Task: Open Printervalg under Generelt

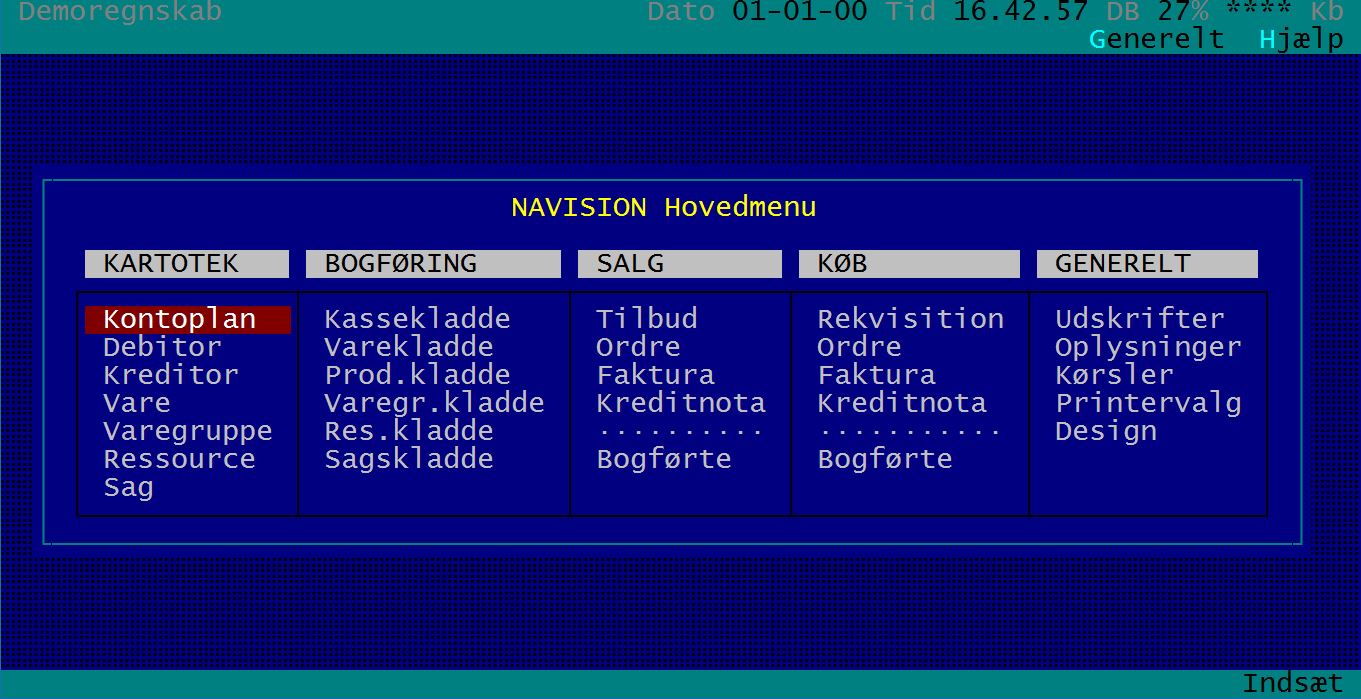Action: [1148, 404]
